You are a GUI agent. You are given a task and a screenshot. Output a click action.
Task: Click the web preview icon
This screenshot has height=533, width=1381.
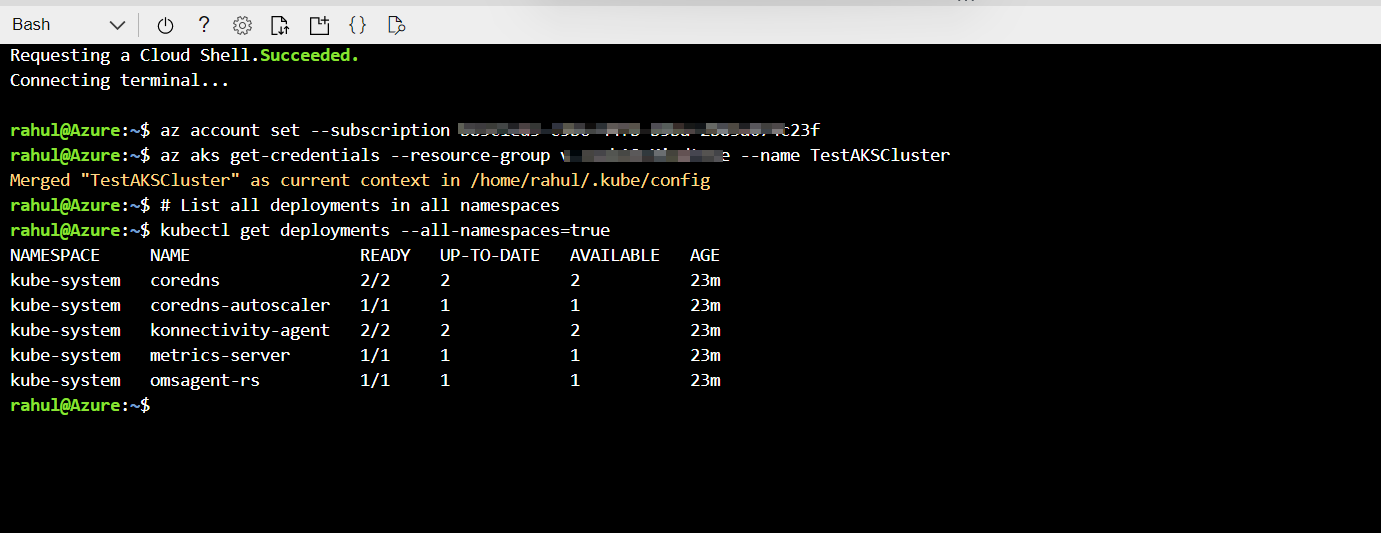[x=396, y=25]
